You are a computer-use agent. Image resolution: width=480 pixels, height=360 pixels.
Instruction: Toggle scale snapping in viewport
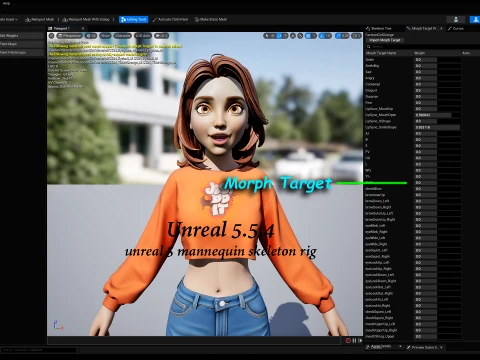tap(338, 36)
